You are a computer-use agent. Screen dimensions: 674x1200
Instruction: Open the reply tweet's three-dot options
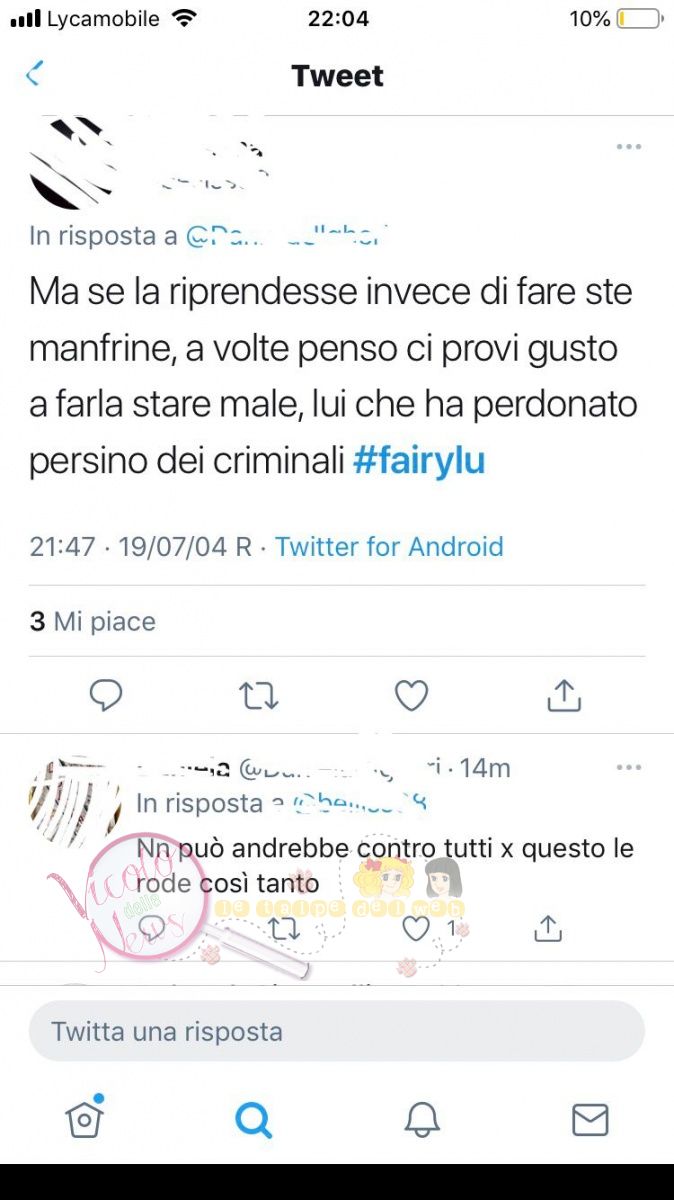(628, 768)
